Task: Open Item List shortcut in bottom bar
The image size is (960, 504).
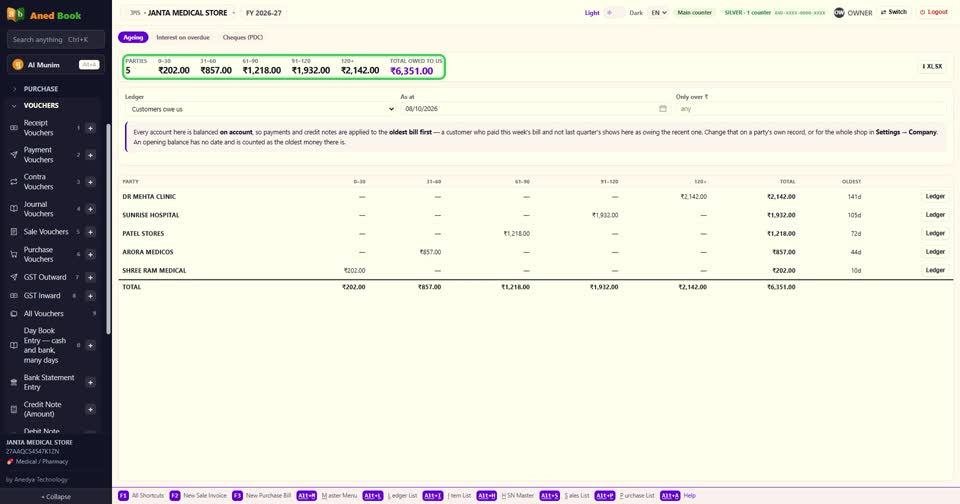Action: pos(447,495)
